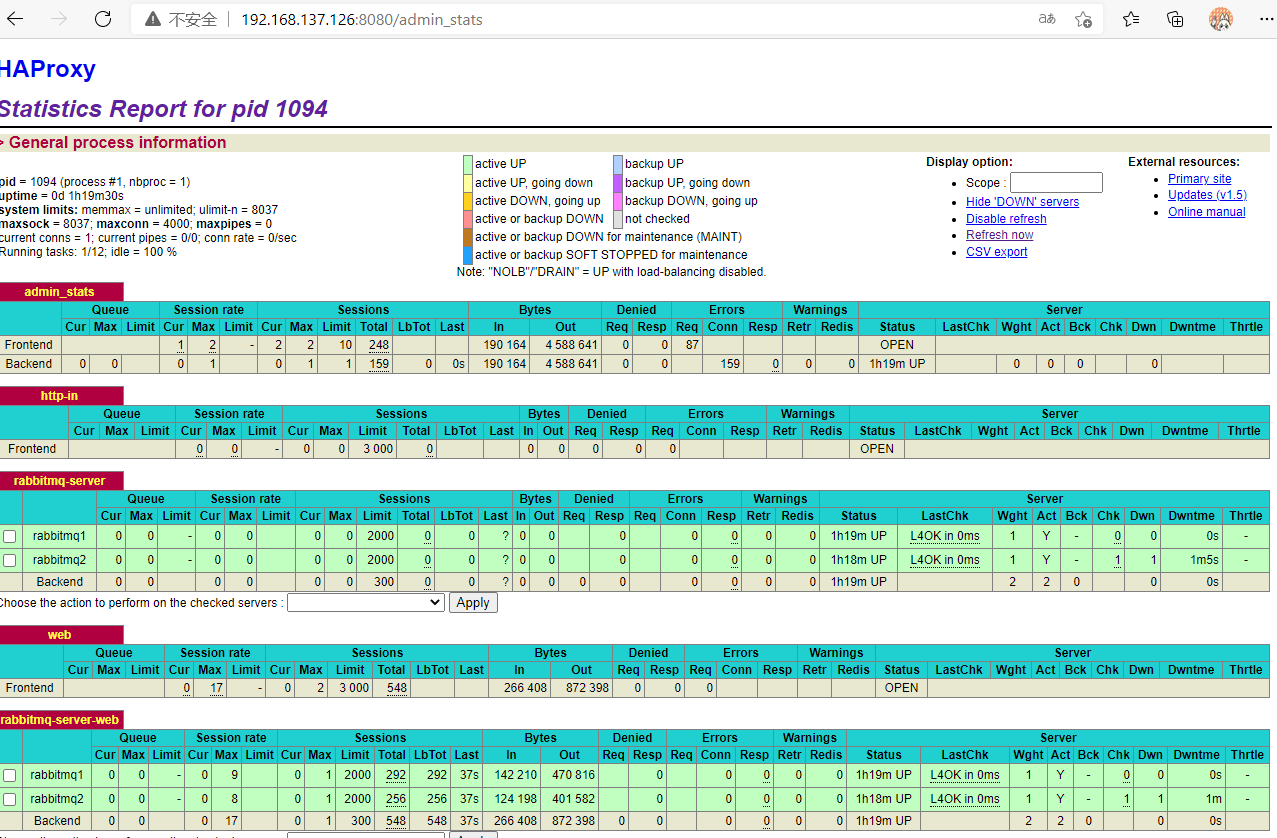This screenshot has height=838, width=1277.
Task: Reload the page with refresh icon
Action: coord(103,19)
